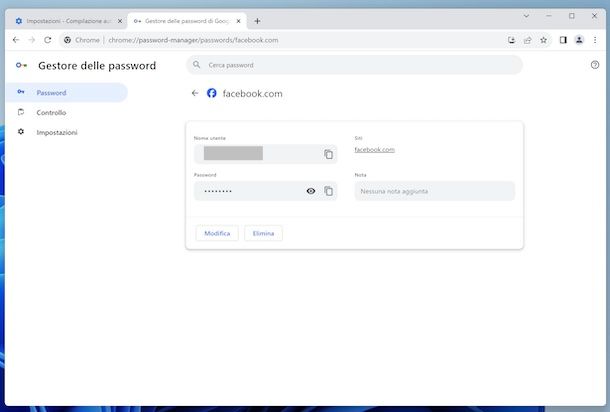The height and width of the screenshot is (412, 610).
Task: Click the Elimina button
Action: coord(263,233)
